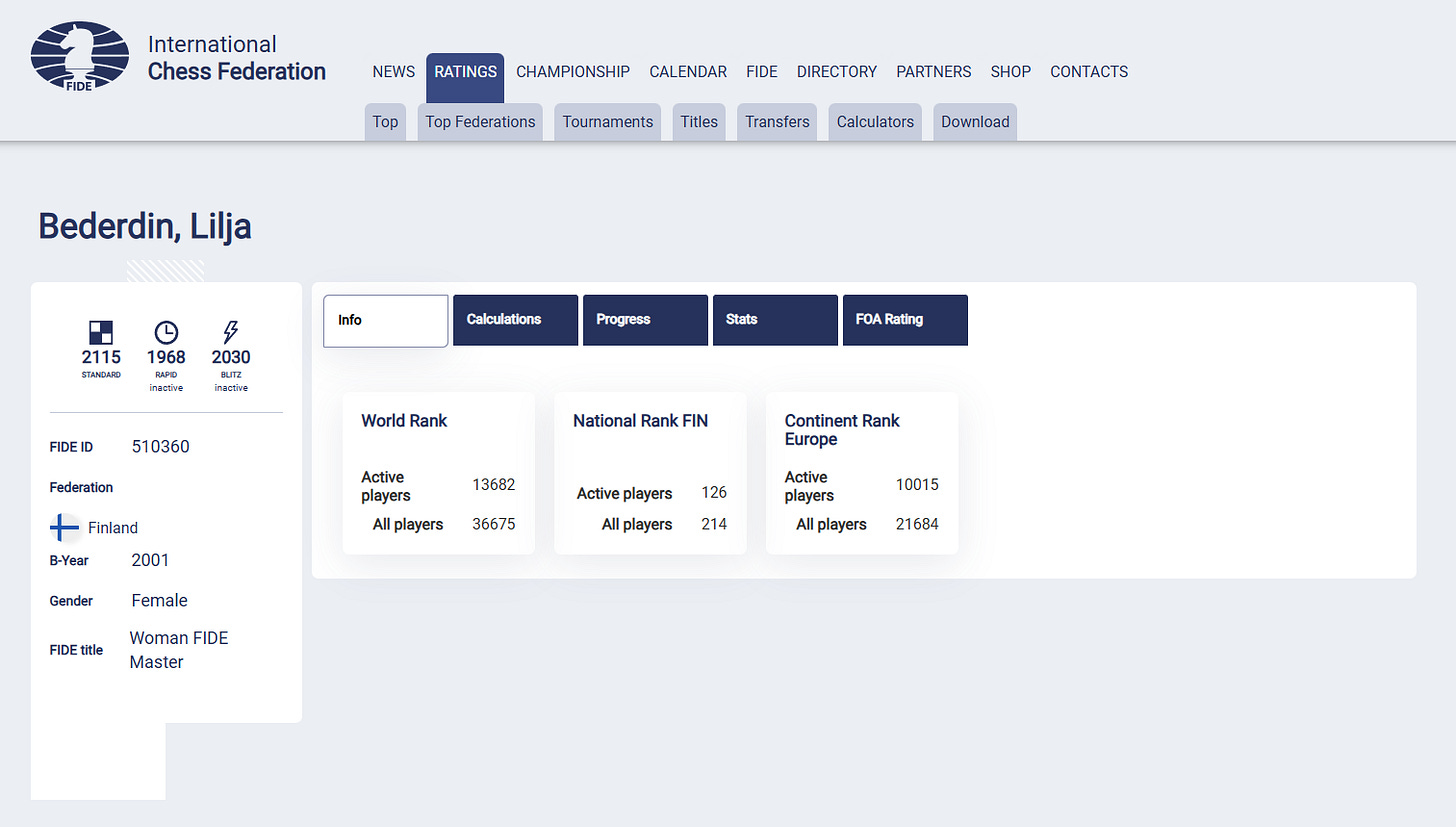Click the International Chess Federation title
1456x827 pixels.
(x=237, y=58)
